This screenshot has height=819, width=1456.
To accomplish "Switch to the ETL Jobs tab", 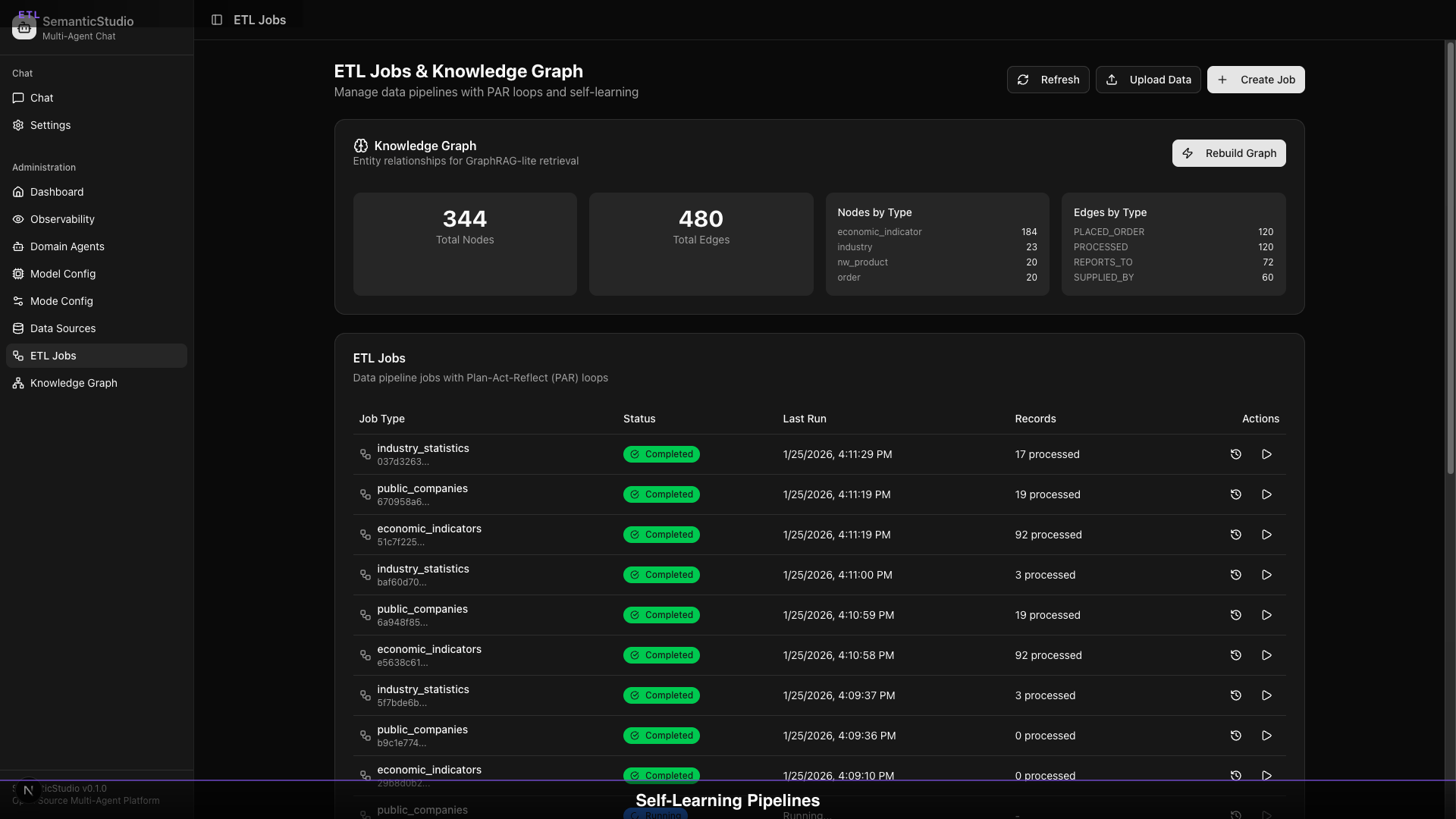I will pyautogui.click(x=259, y=20).
